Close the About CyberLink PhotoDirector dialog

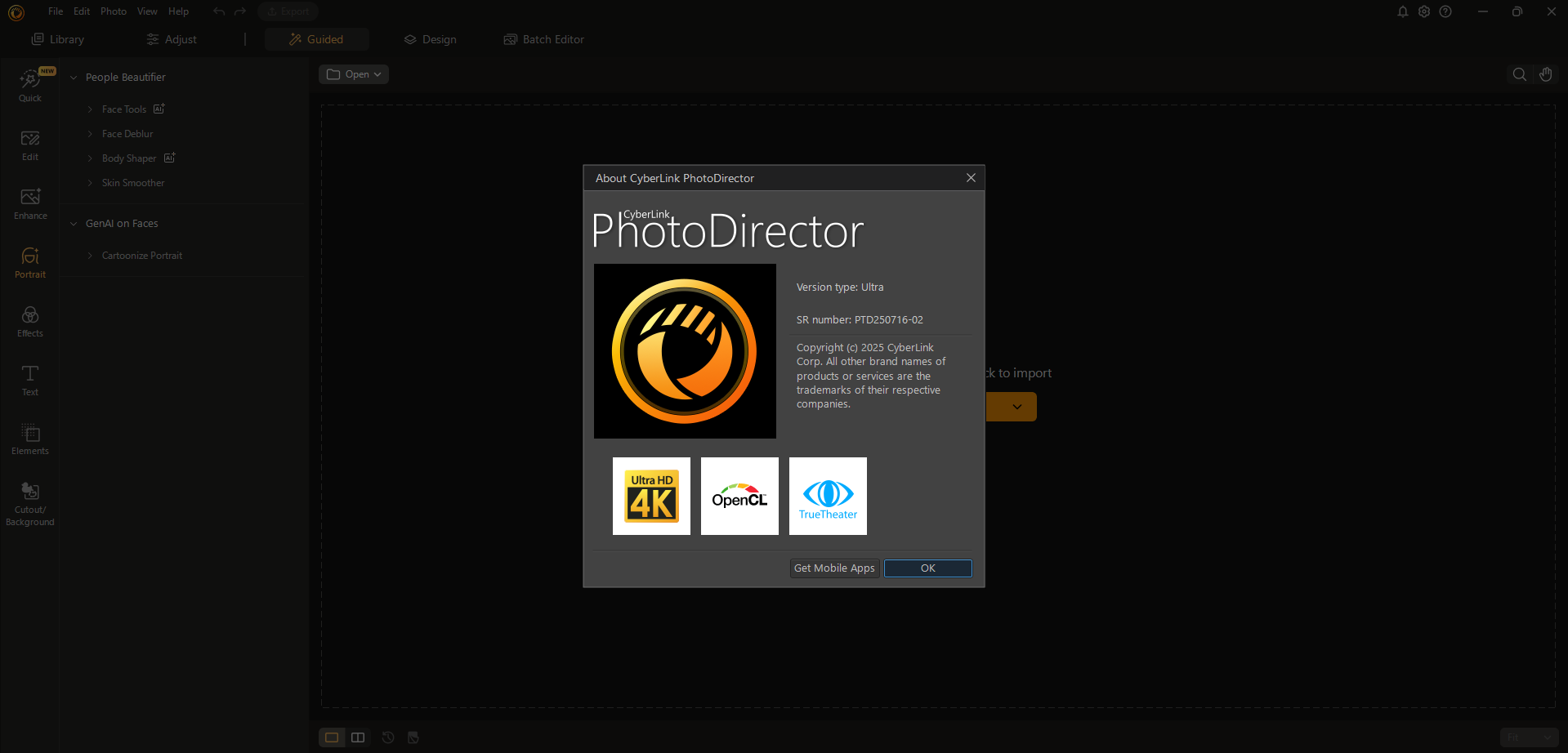971,178
